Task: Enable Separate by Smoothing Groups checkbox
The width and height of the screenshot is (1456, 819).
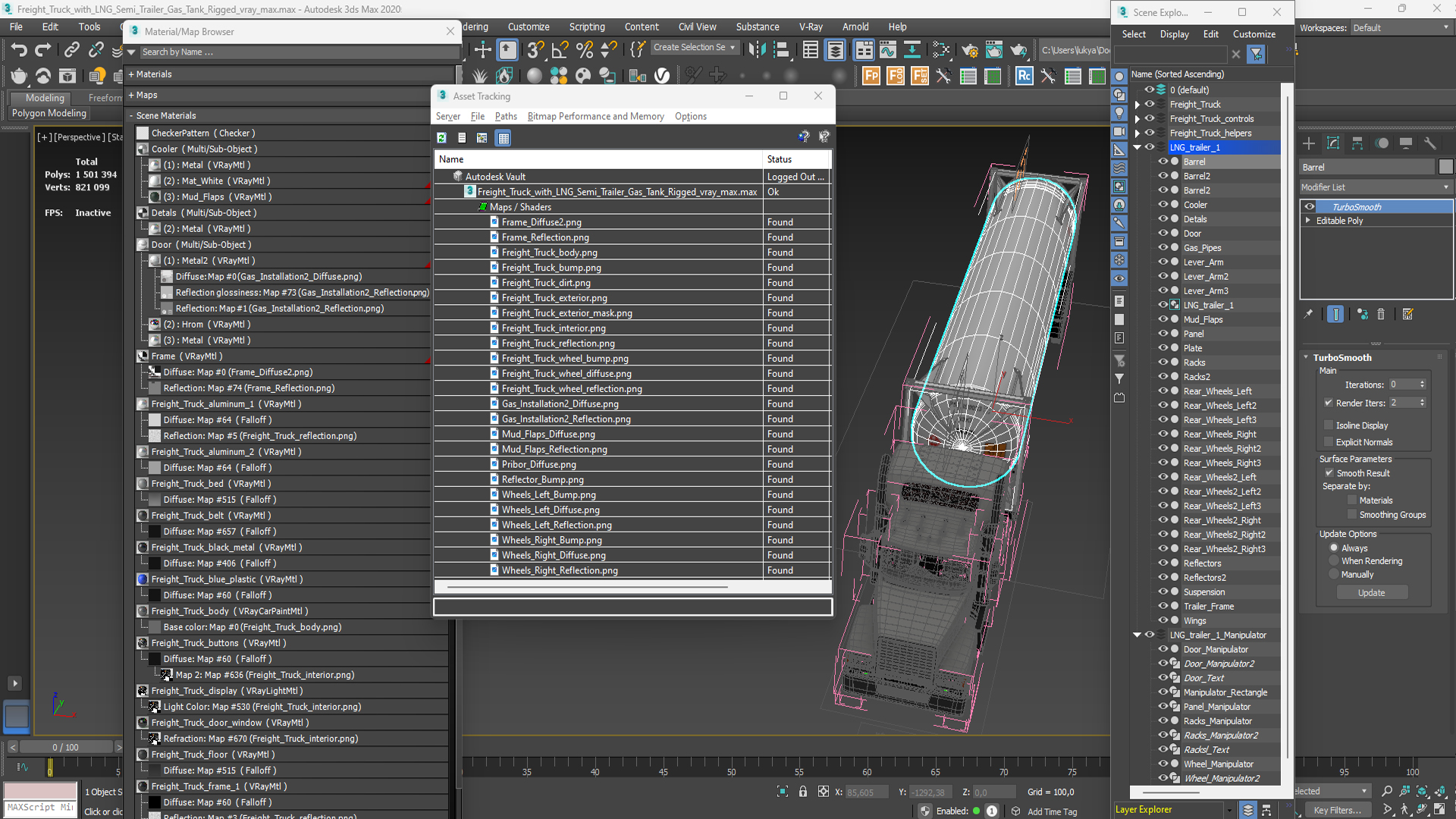Action: pos(1351,515)
